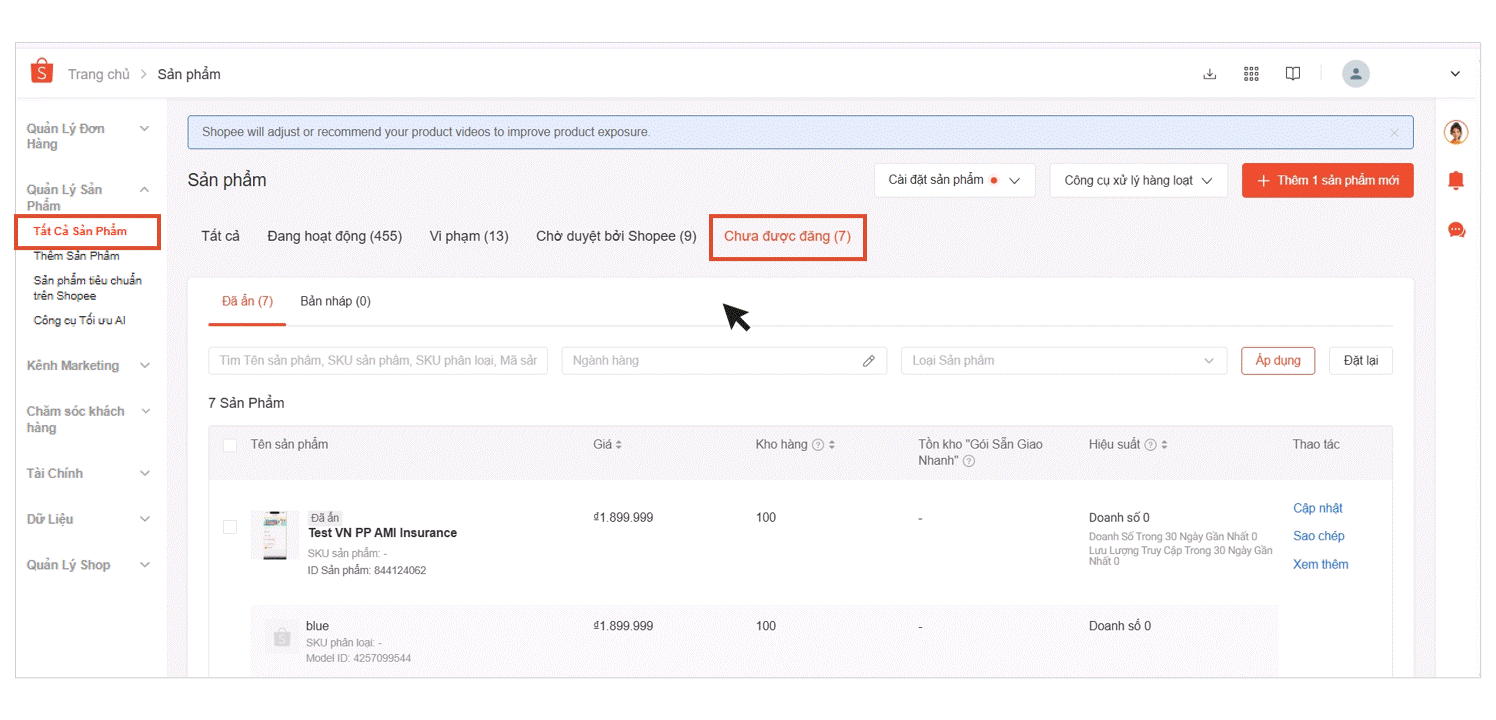
Task: Open Cài đặt sản phẩm dropdown
Action: tap(955, 180)
